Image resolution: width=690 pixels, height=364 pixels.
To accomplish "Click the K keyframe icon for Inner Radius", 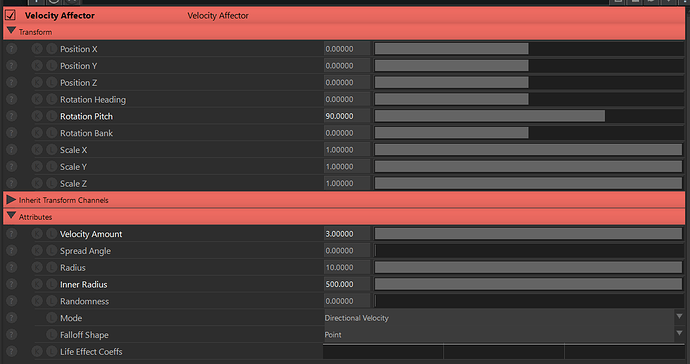I will coord(37,284).
